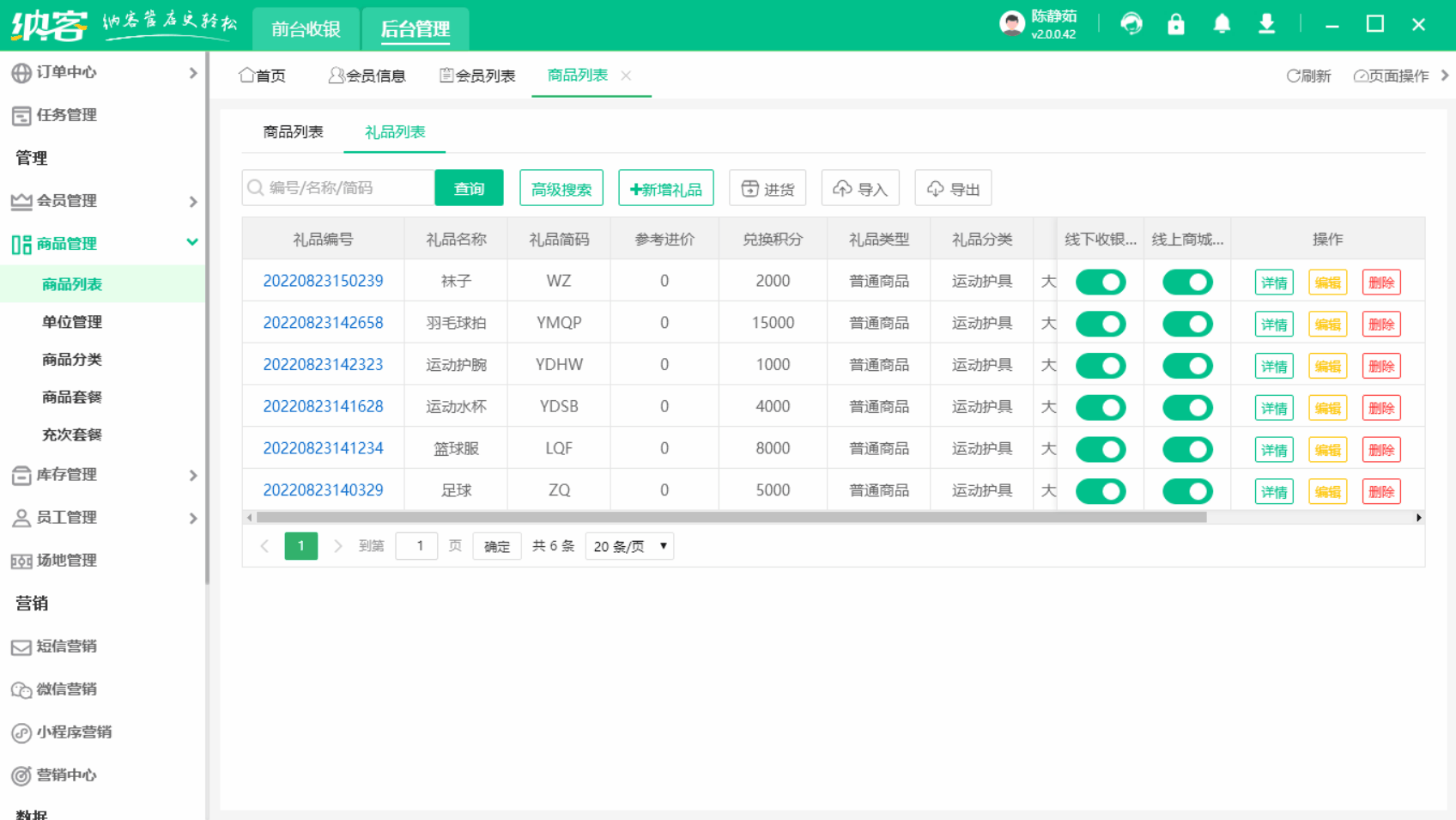Open 短信营销 in the sidebar
The image size is (1456, 820).
(69, 647)
